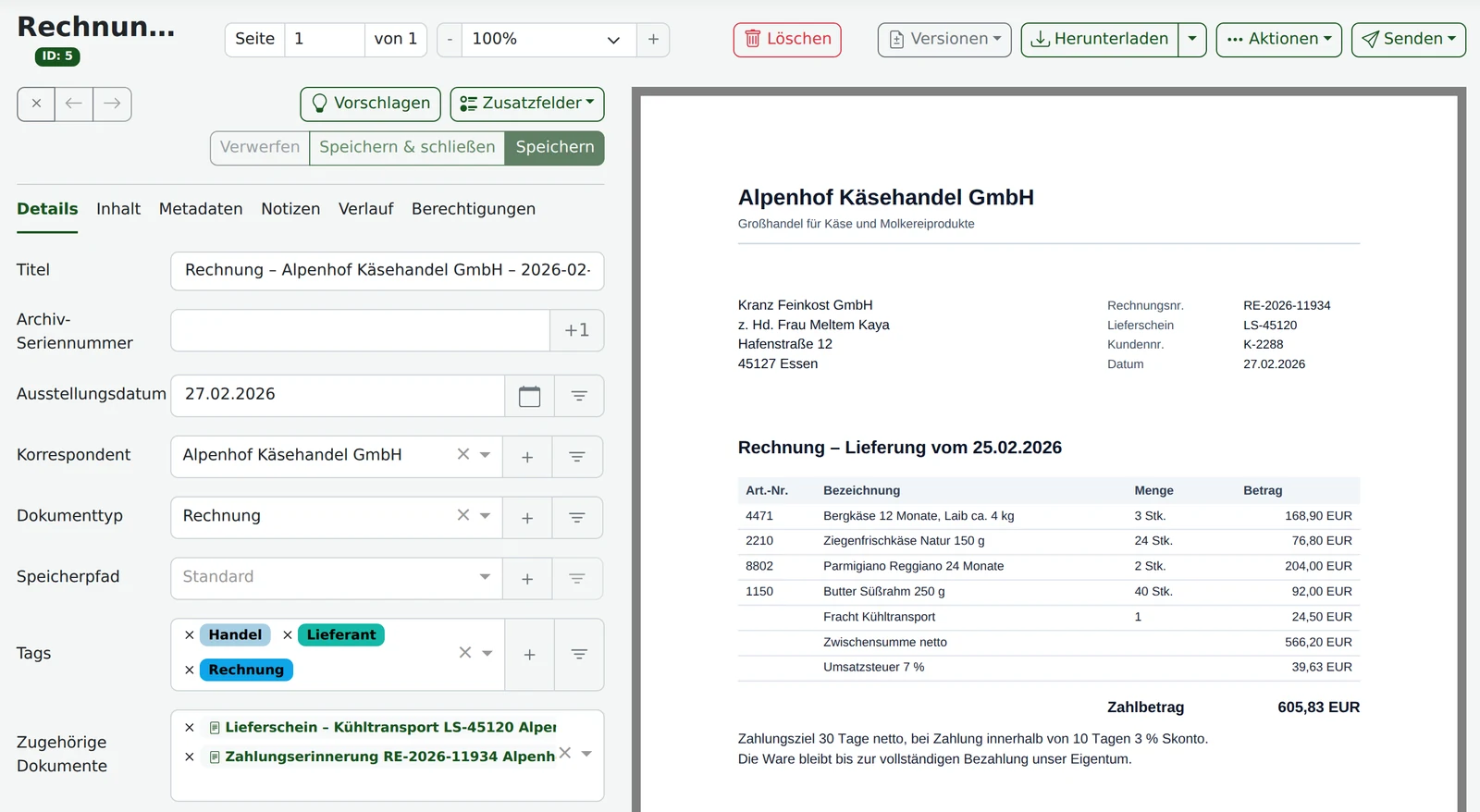1480x812 pixels.
Task: Add a new Korrespondent with plus
Action: click(x=527, y=457)
